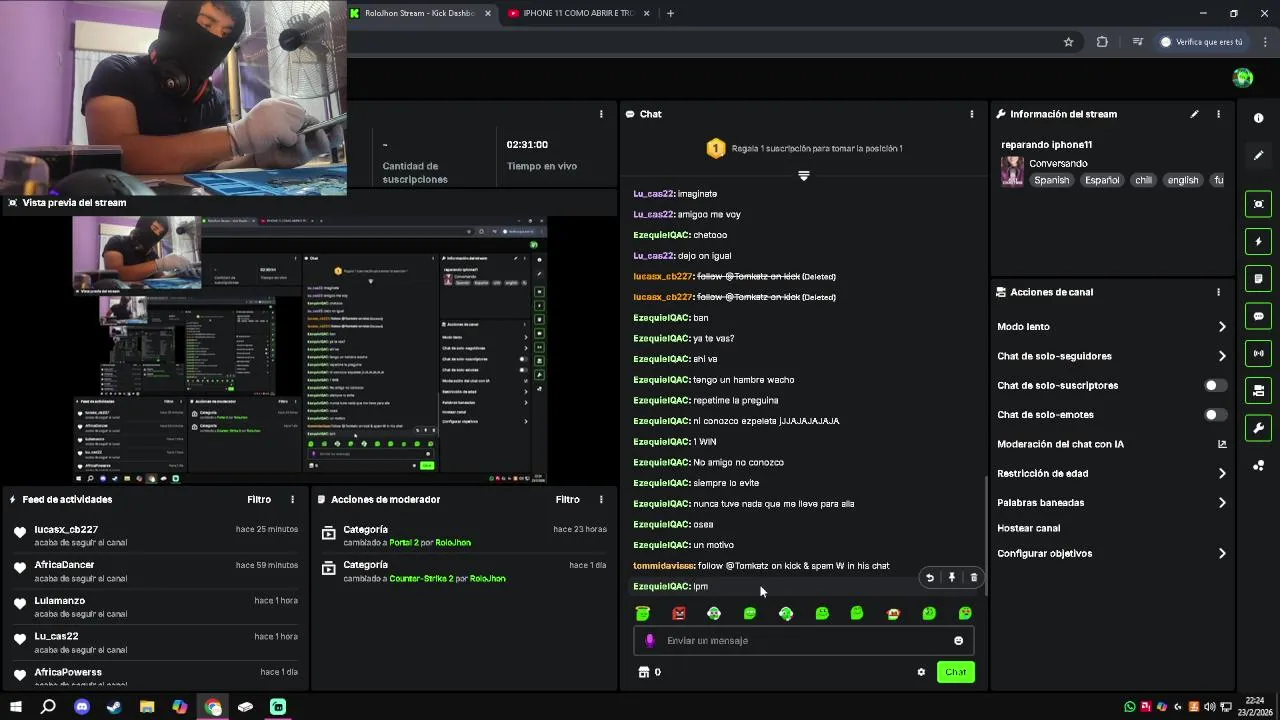Open Acciones de canal three-dot menu
The width and height of the screenshot is (1280, 720).
(1218, 292)
